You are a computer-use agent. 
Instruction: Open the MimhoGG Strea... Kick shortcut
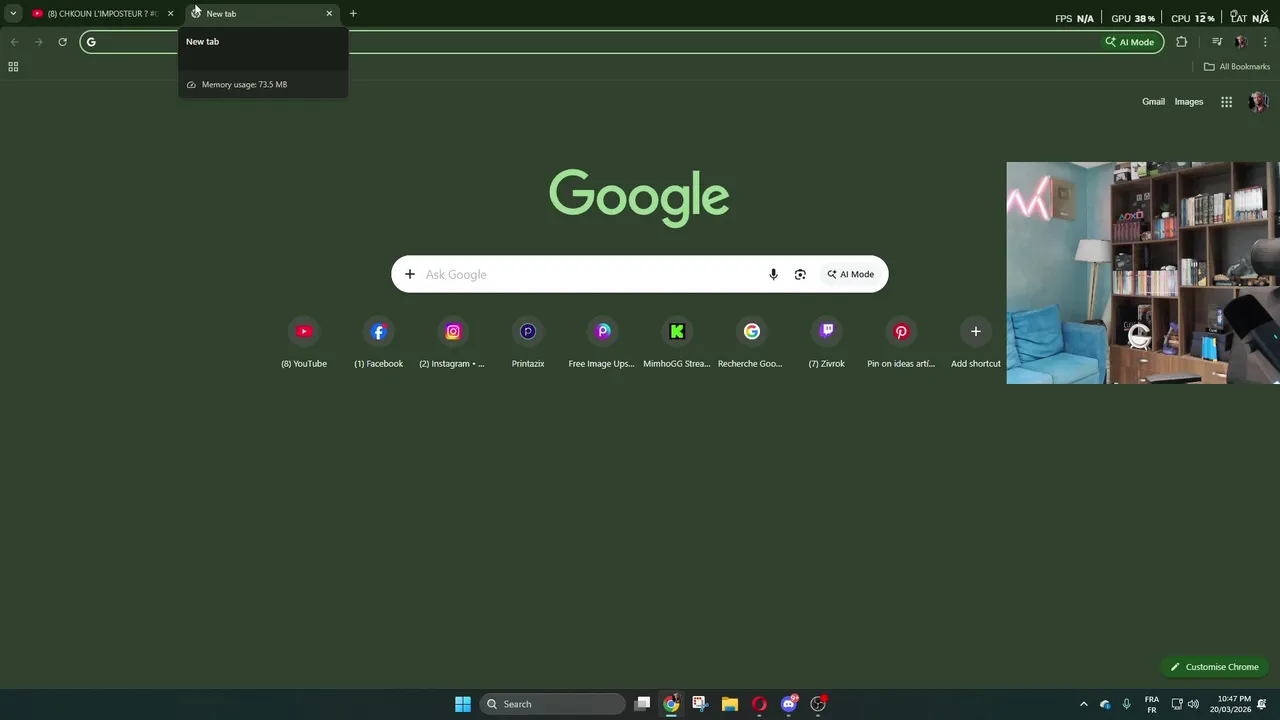tap(677, 343)
